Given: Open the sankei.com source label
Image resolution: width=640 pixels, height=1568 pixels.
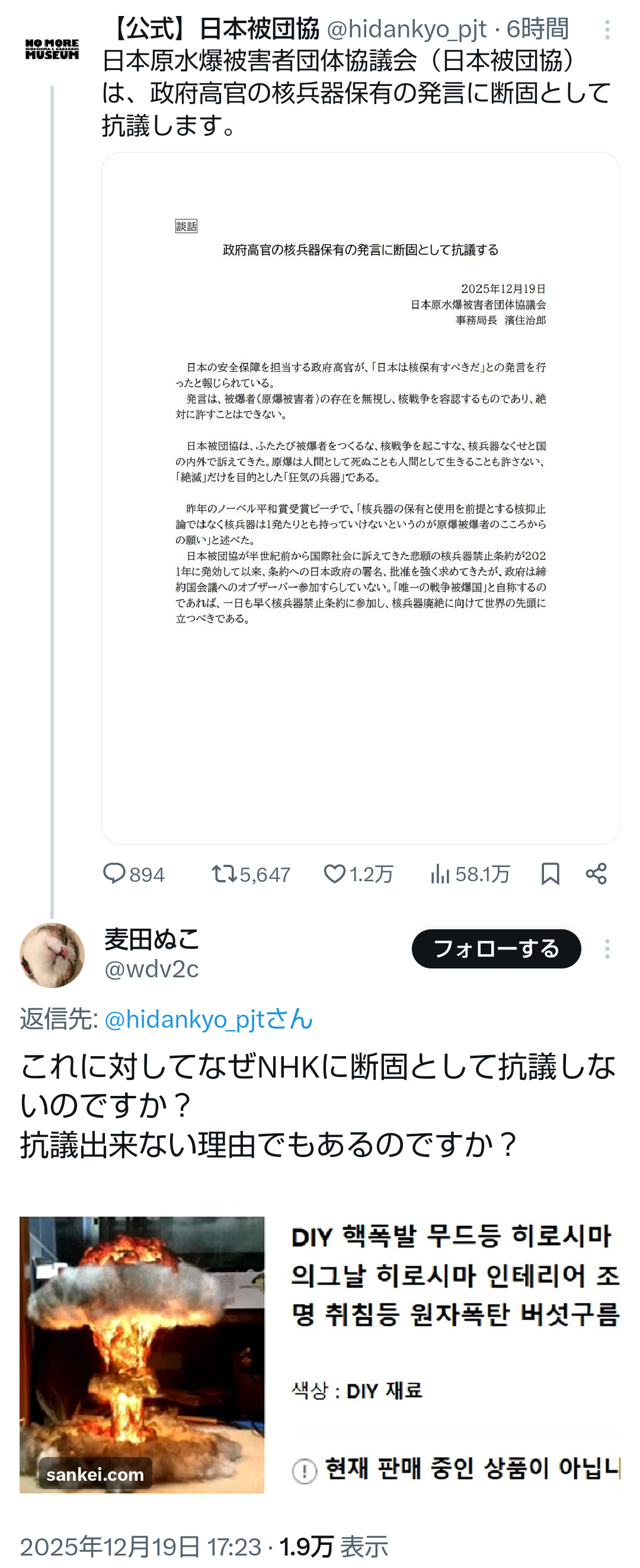Looking at the screenshot, I should [x=95, y=1474].
